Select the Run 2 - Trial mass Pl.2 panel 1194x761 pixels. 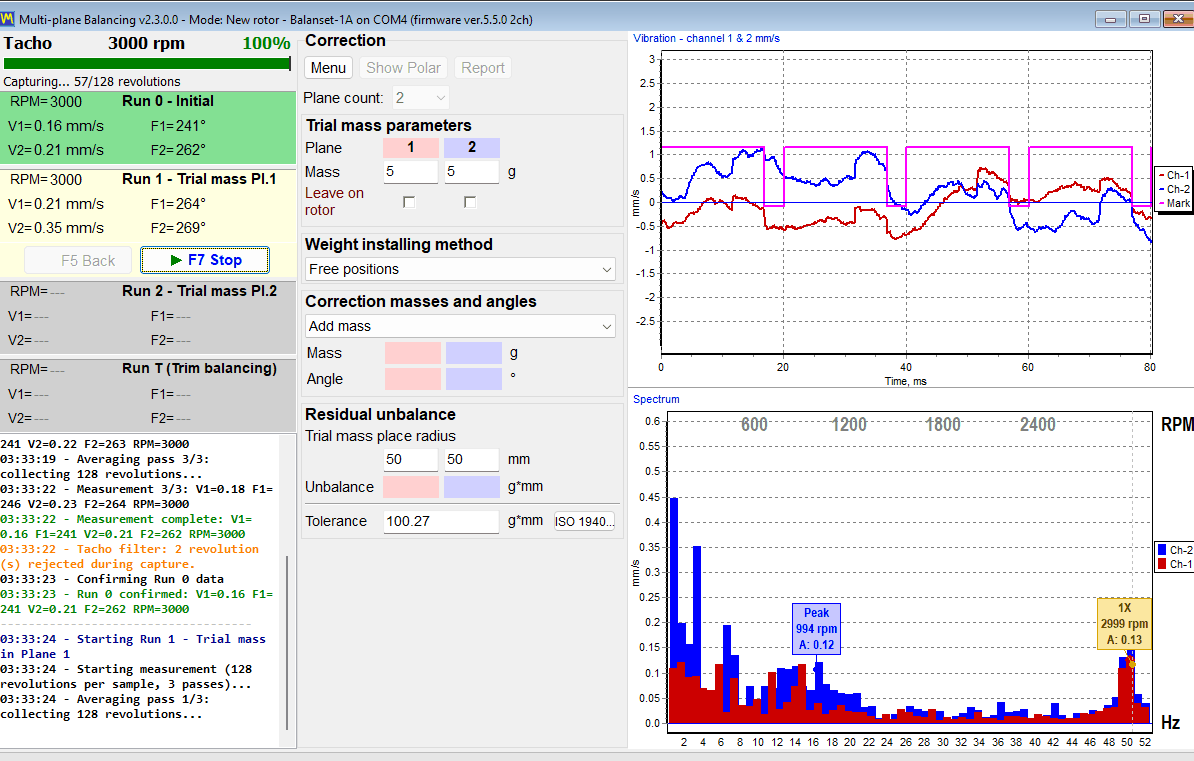tap(148, 316)
